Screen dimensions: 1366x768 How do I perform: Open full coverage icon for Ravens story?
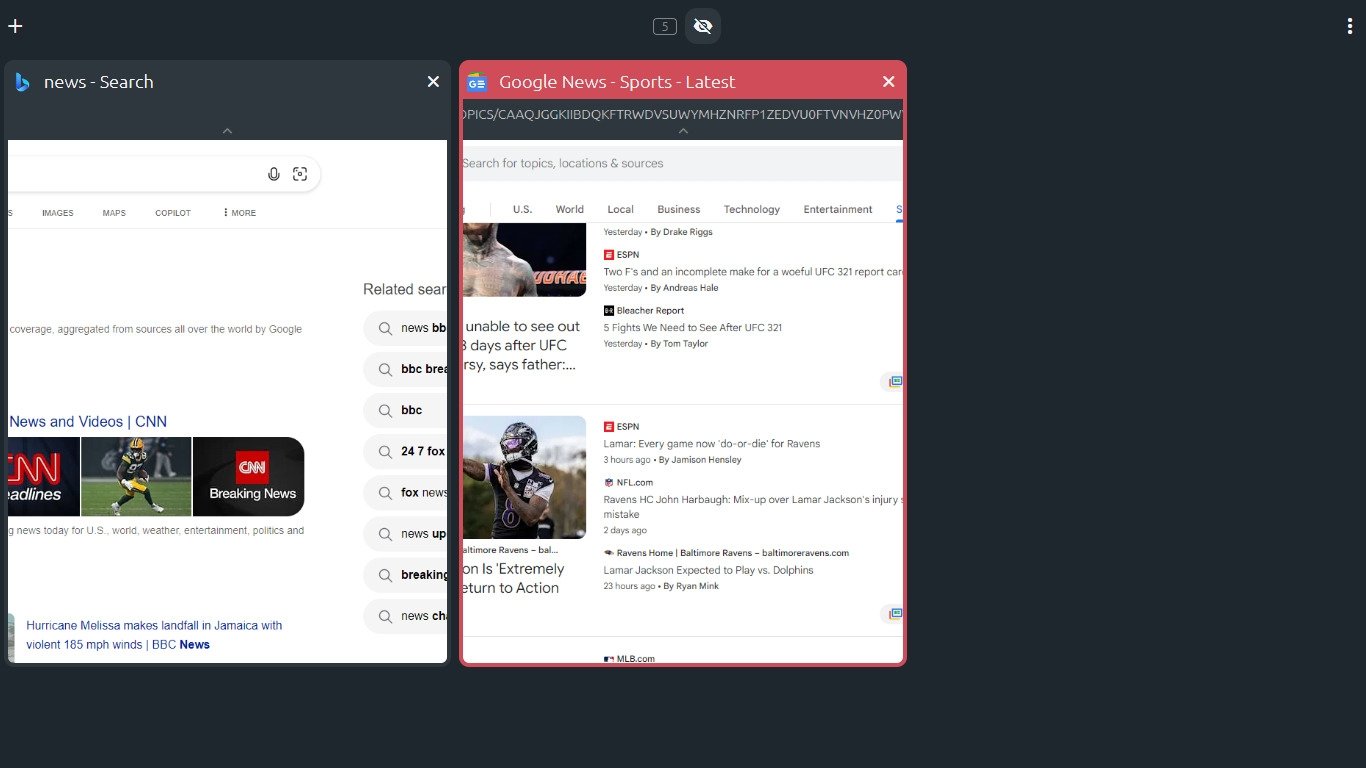tap(894, 614)
